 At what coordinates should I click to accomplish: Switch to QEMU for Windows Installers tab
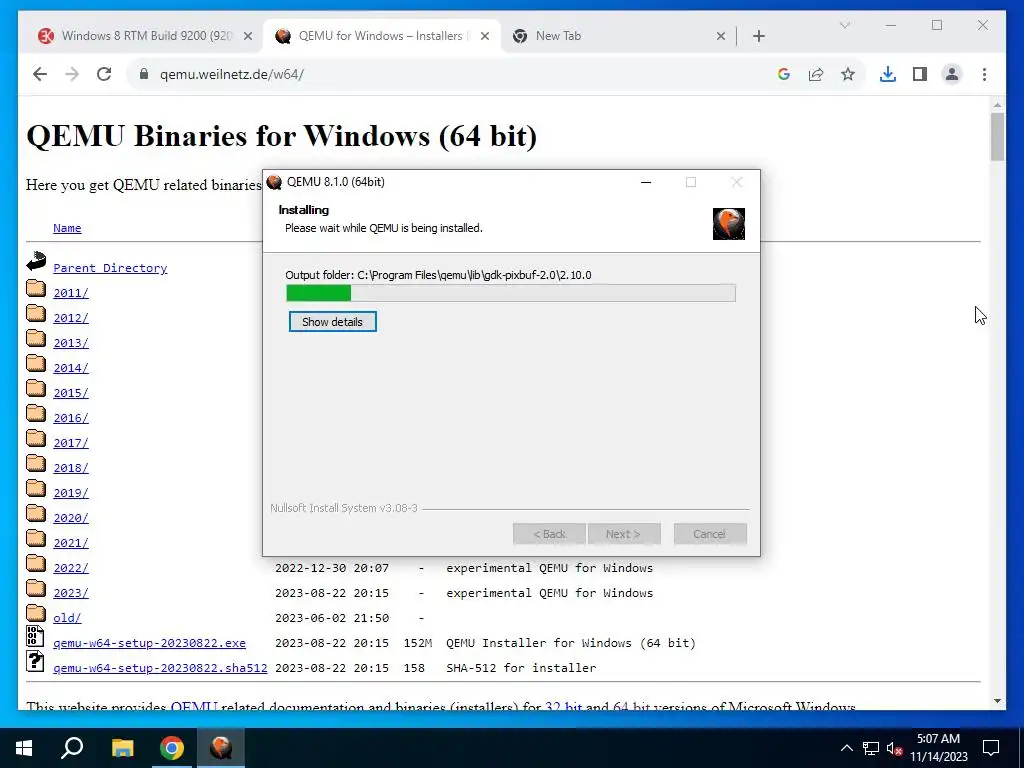click(x=382, y=36)
